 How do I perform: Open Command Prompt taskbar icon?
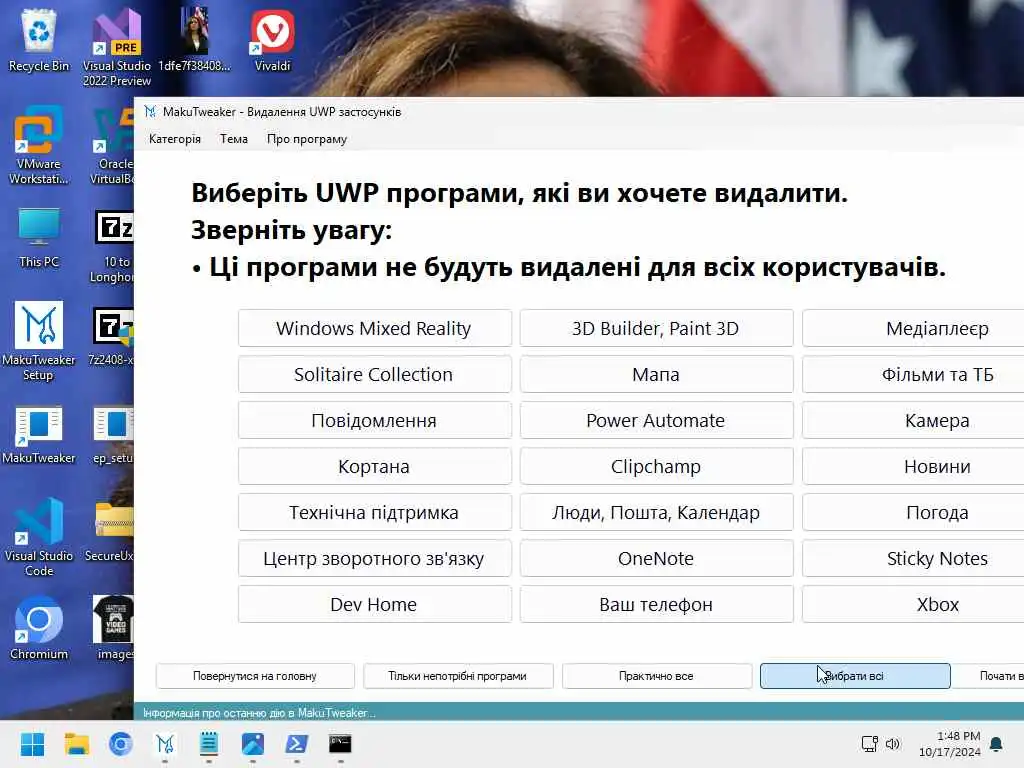click(340, 744)
